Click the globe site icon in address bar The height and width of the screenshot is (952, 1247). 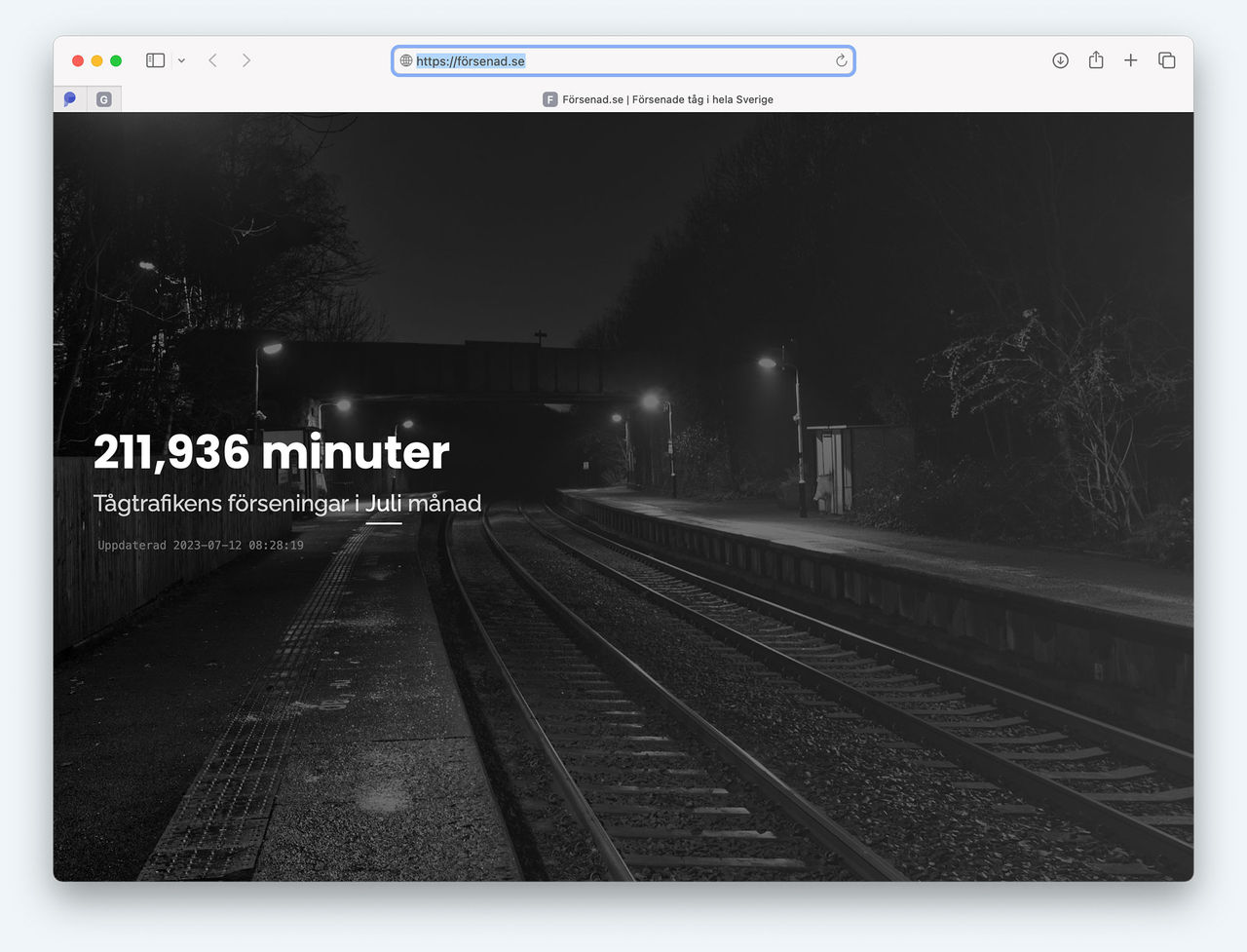[406, 60]
